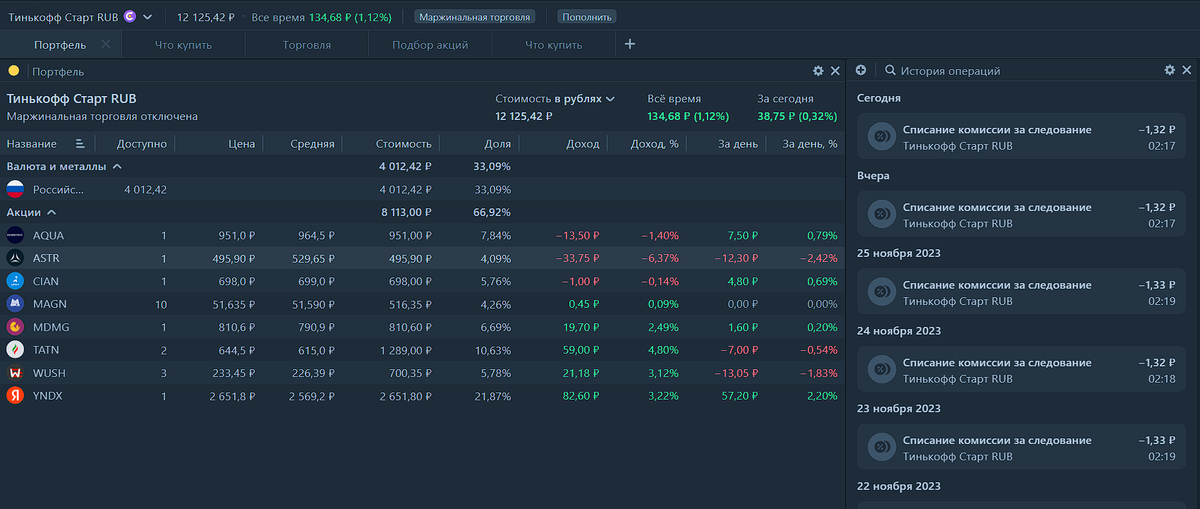This screenshot has width=1200, height=509.
Task: Sort by the Доступно column header
Action: pyautogui.click(x=141, y=144)
